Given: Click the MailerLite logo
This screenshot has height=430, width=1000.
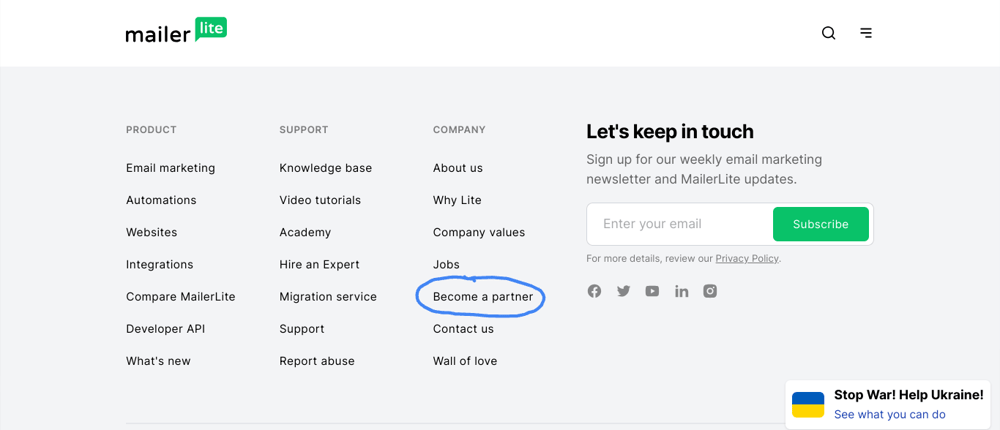Looking at the screenshot, I should pyautogui.click(x=176, y=31).
